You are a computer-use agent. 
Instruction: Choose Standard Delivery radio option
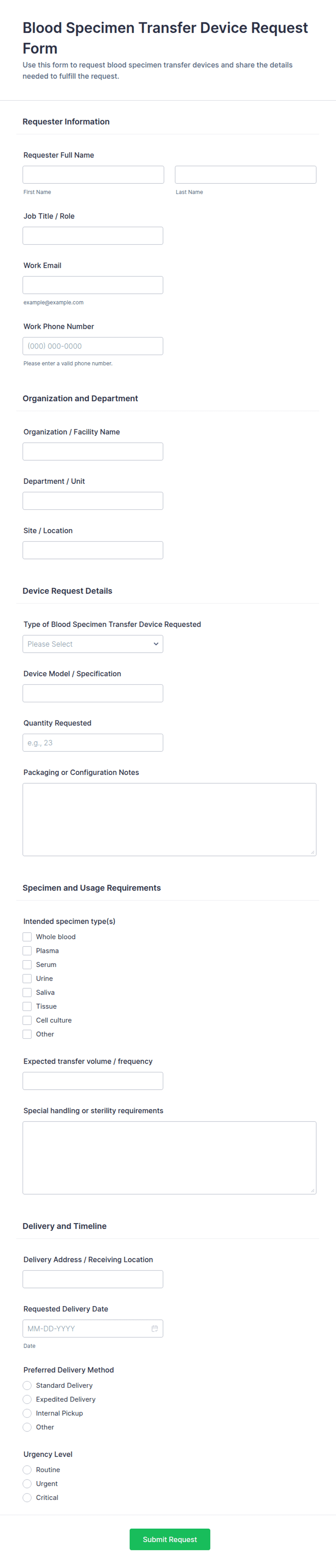click(x=27, y=1385)
